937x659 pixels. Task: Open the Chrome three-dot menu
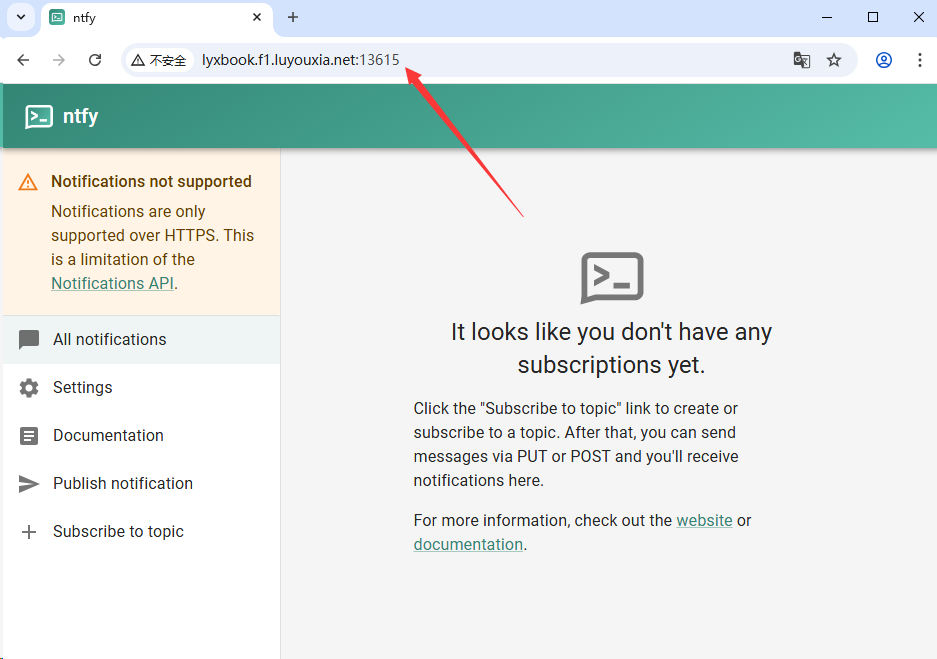click(920, 60)
